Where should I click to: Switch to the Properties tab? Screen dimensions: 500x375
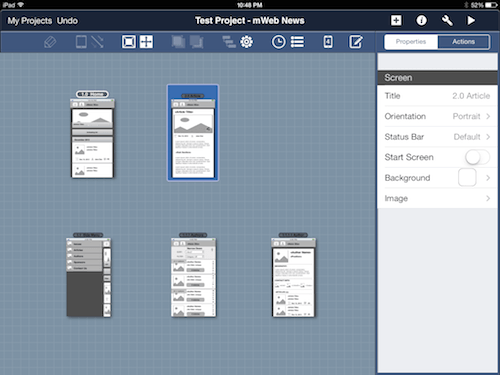pyautogui.click(x=411, y=42)
